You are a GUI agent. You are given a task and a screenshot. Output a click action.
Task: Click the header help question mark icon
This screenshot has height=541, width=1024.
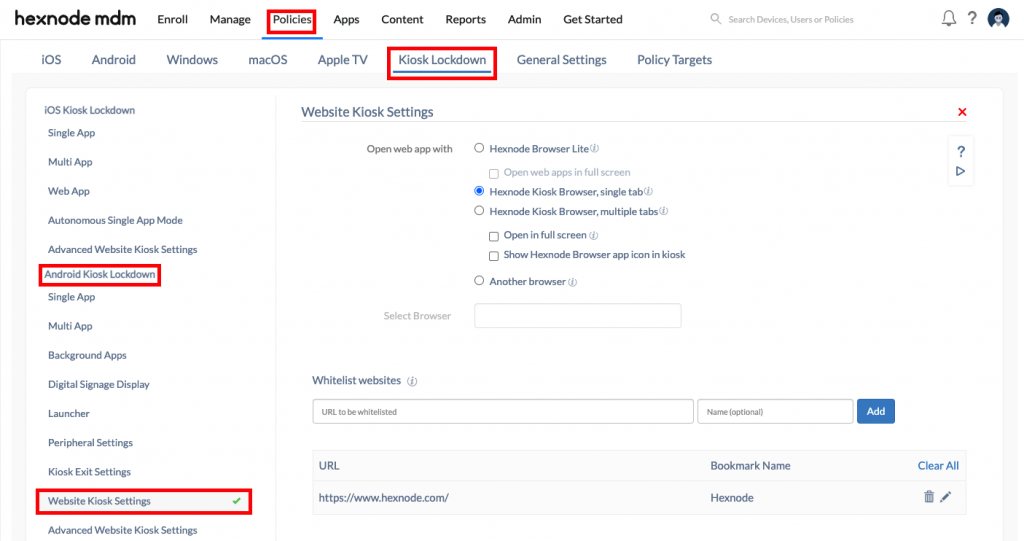coord(972,19)
